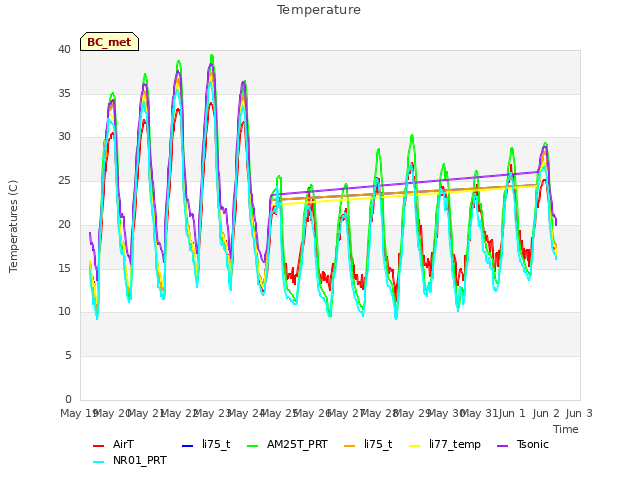This screenshot has width=640, height=480.
Task: Click the green AM25T_PRT color swatch
Action: point(253,445)
